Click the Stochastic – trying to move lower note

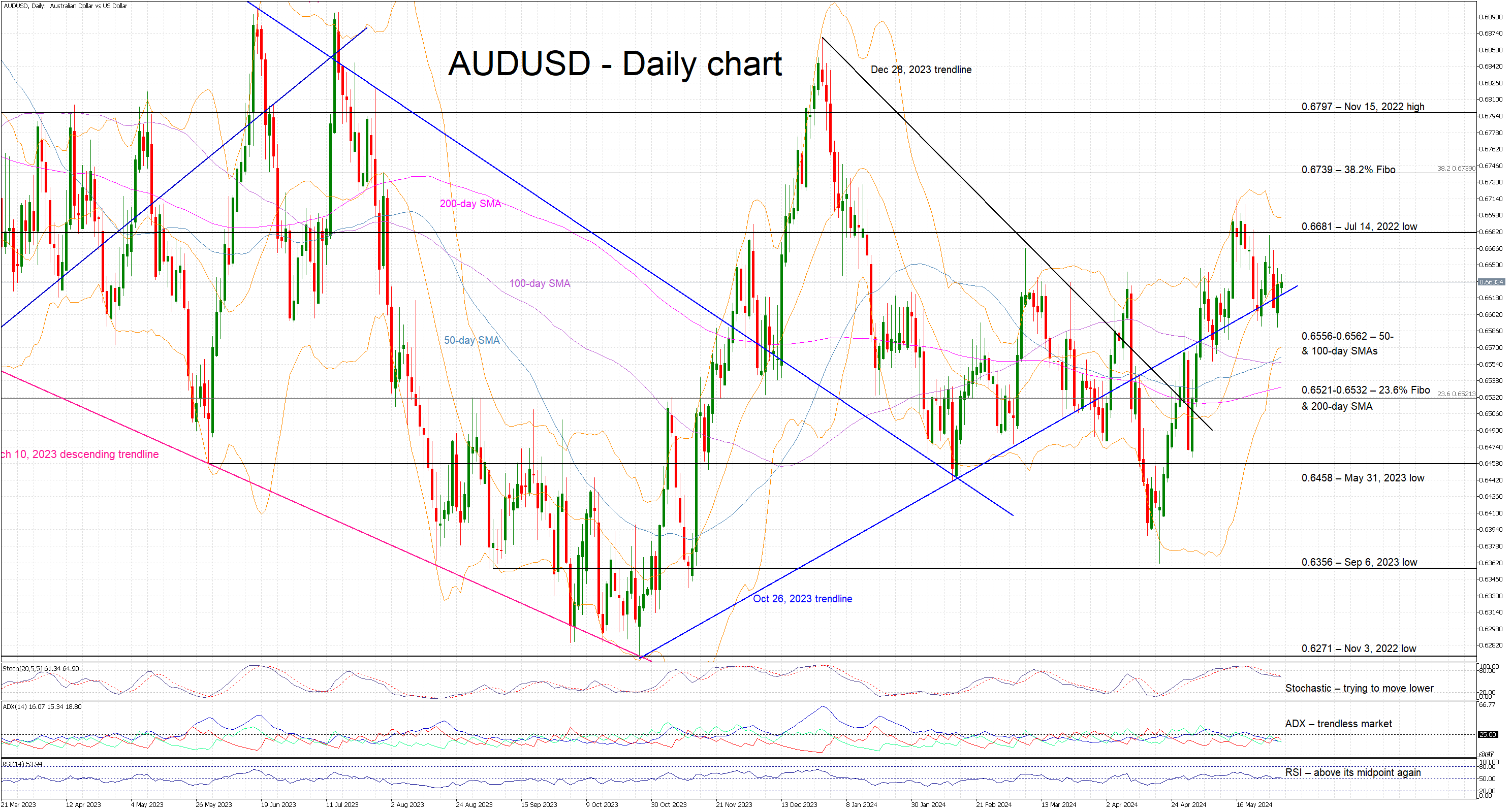tap(1359, 688)
